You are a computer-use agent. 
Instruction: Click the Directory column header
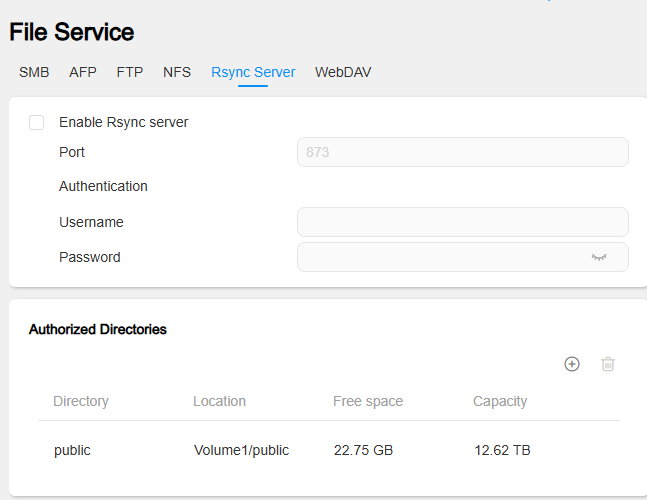point(81,401)
